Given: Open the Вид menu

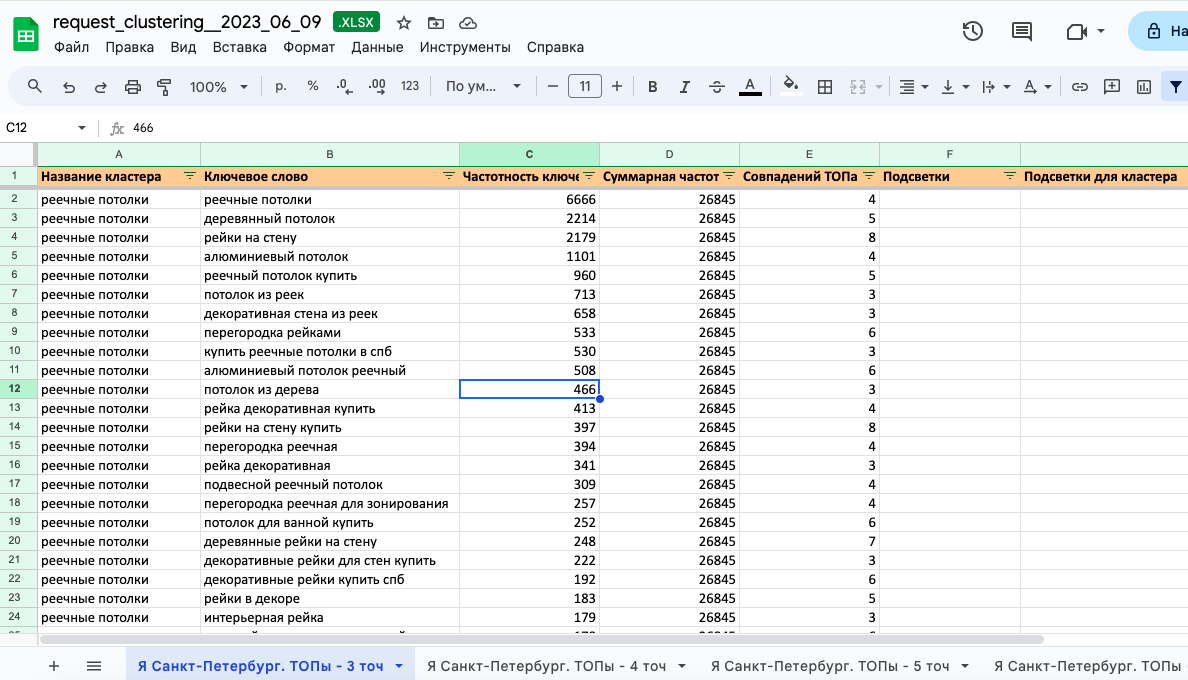Looking at the screenshot, I should pos(183,47).
